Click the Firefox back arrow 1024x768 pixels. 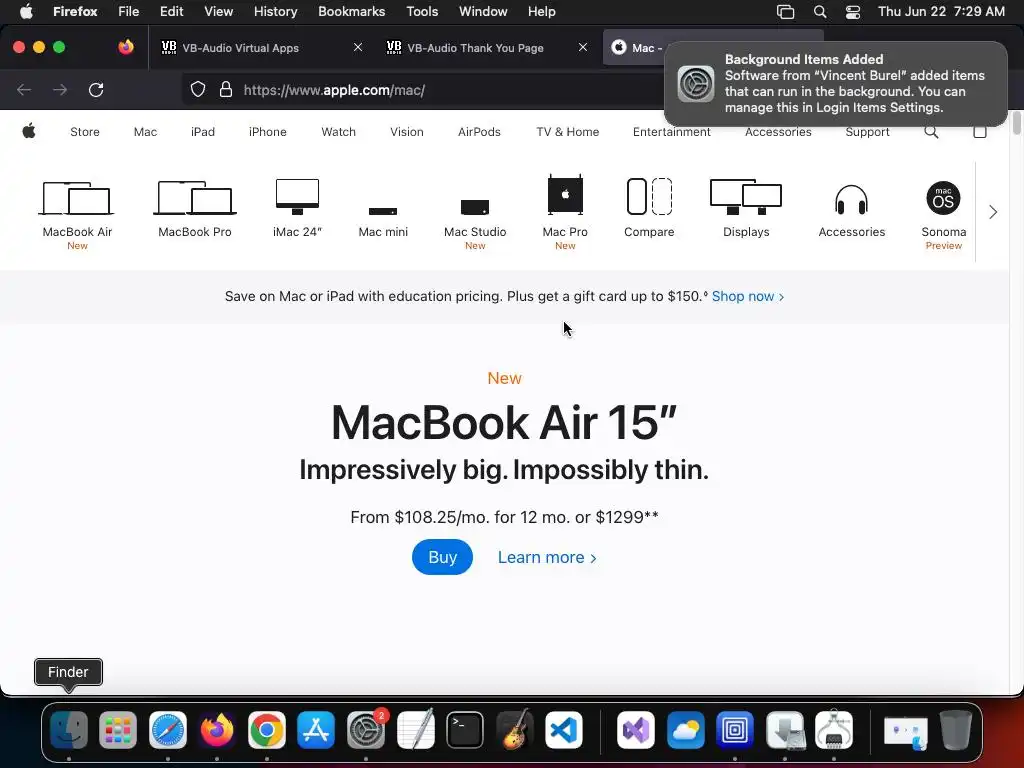pos(24,89)
